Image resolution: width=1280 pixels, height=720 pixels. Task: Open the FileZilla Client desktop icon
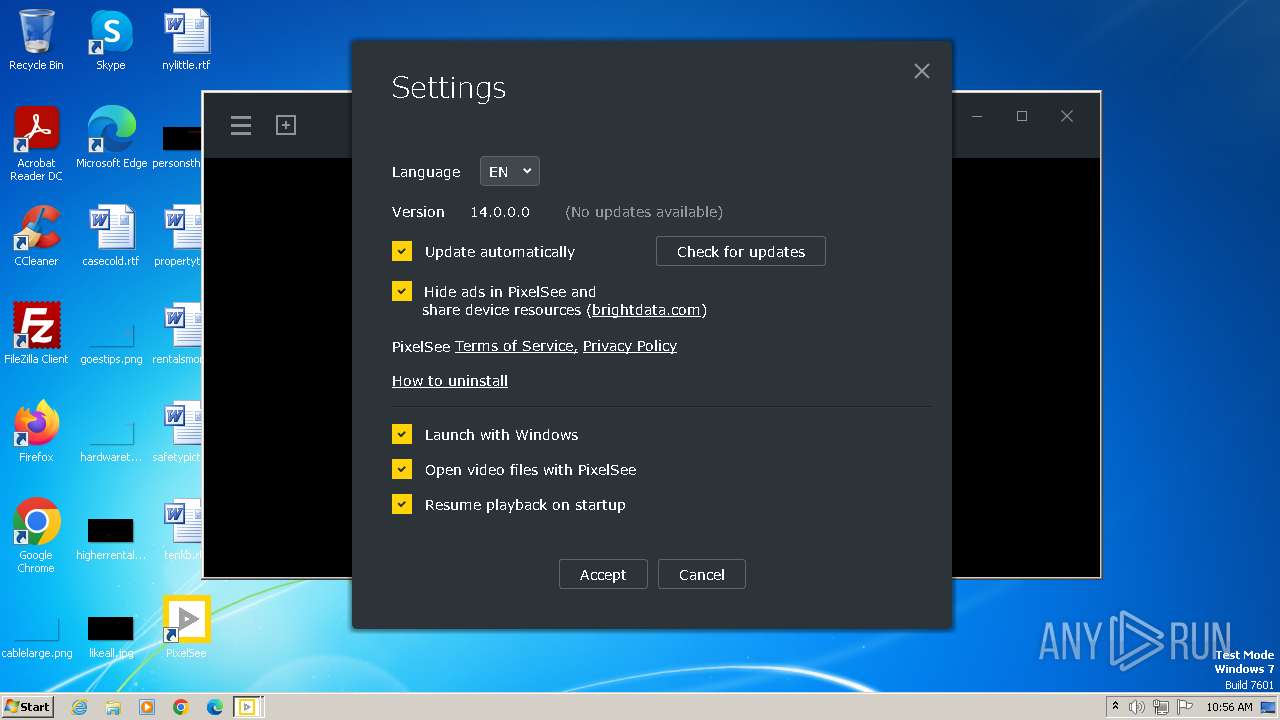(36, 334)
